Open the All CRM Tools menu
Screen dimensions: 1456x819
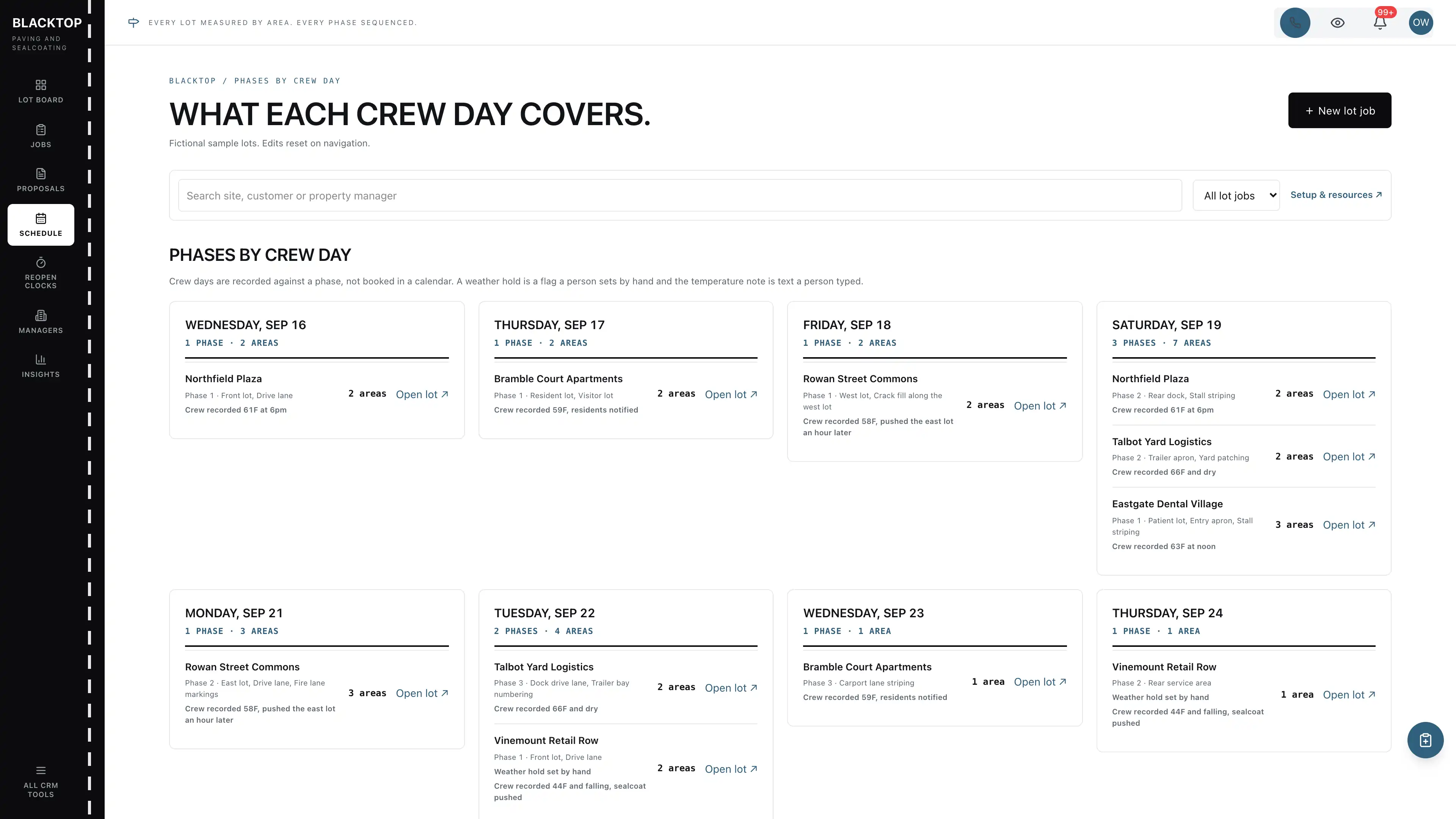point(41,782)
